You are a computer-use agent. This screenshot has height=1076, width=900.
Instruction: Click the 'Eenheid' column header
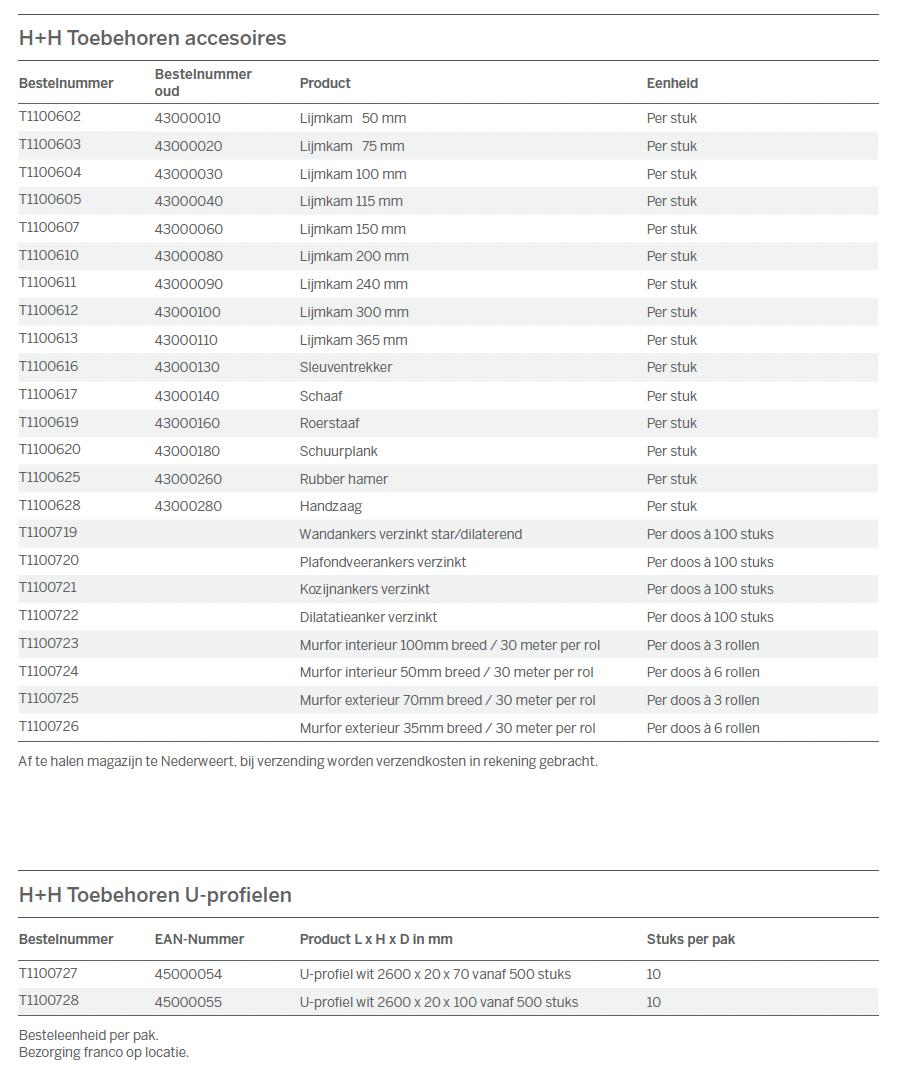(672, 84)
